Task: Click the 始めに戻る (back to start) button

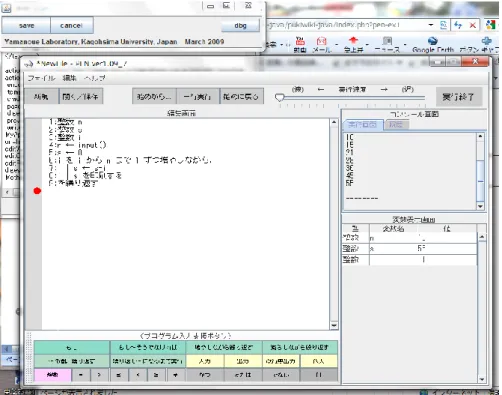Action: pyautogui.click(x=241, y=97)
